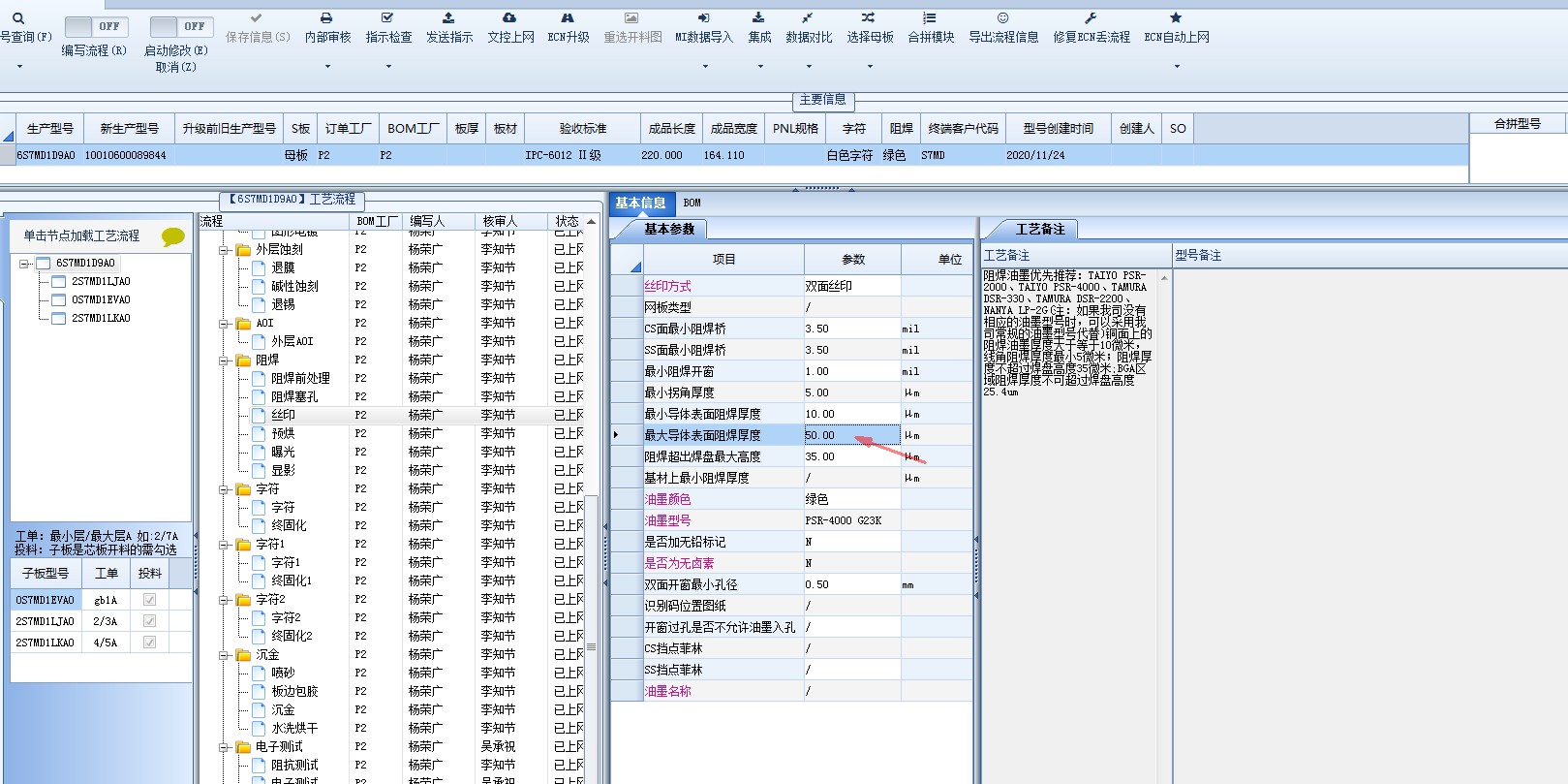The image size is (1568, 784).
Task: Open the dropdown arrow under 数据对比
Action: click(x=809, y=67)
